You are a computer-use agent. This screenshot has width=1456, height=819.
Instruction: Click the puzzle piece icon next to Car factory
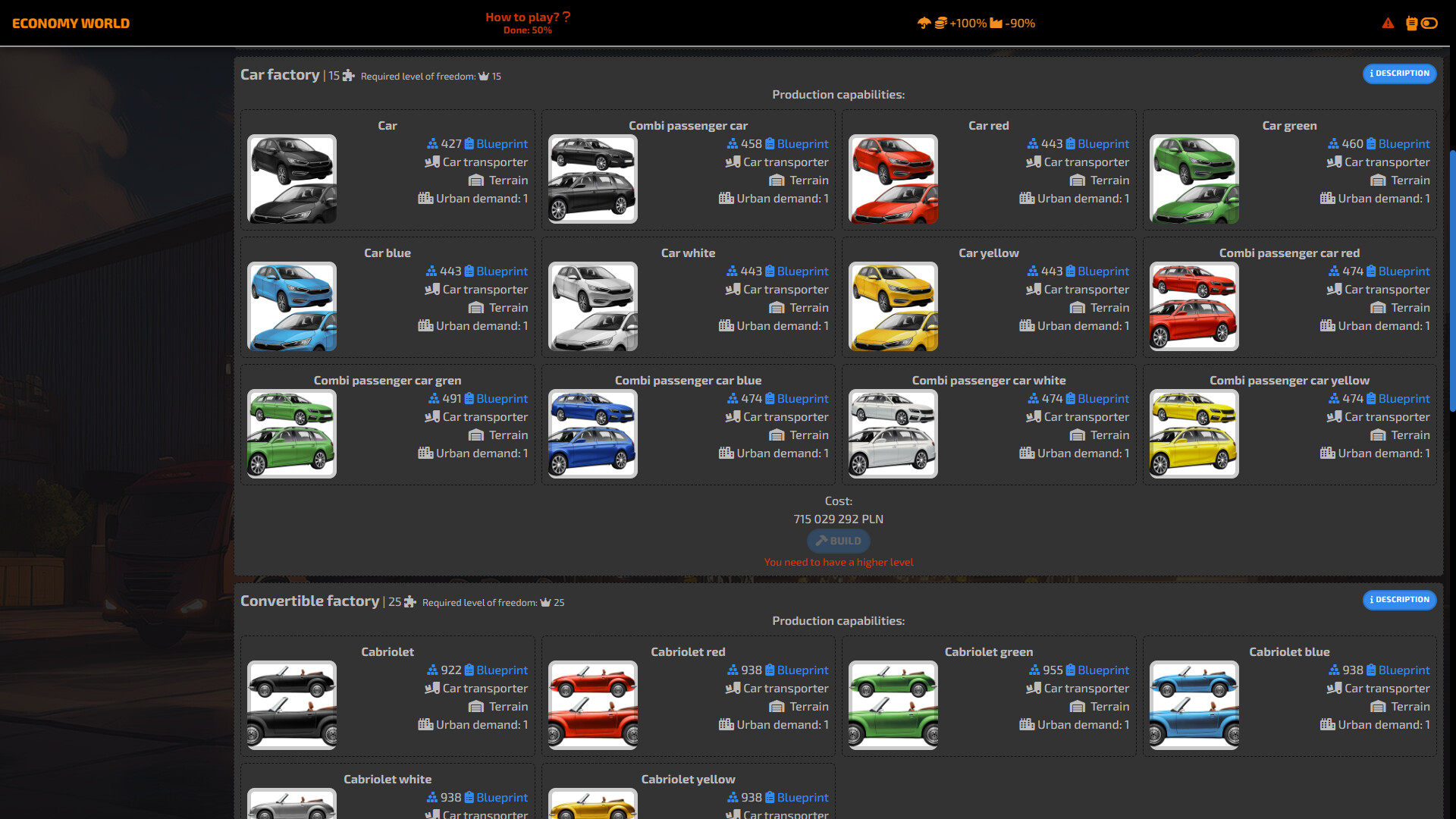(348, 75)
